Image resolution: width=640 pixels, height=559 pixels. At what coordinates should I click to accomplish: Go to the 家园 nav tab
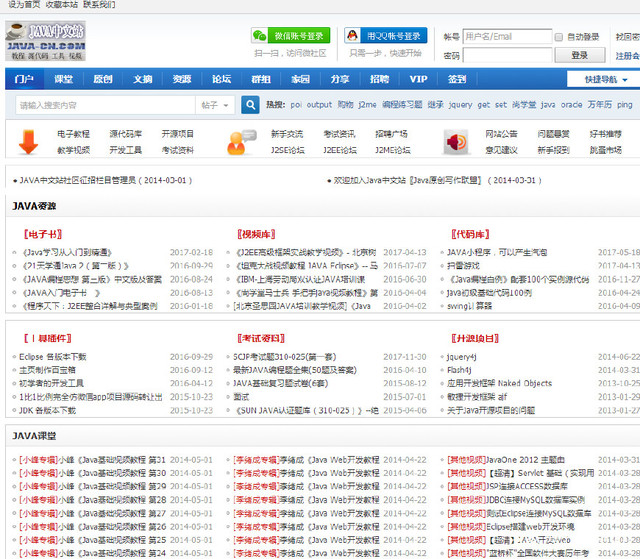tap(300, 79)
